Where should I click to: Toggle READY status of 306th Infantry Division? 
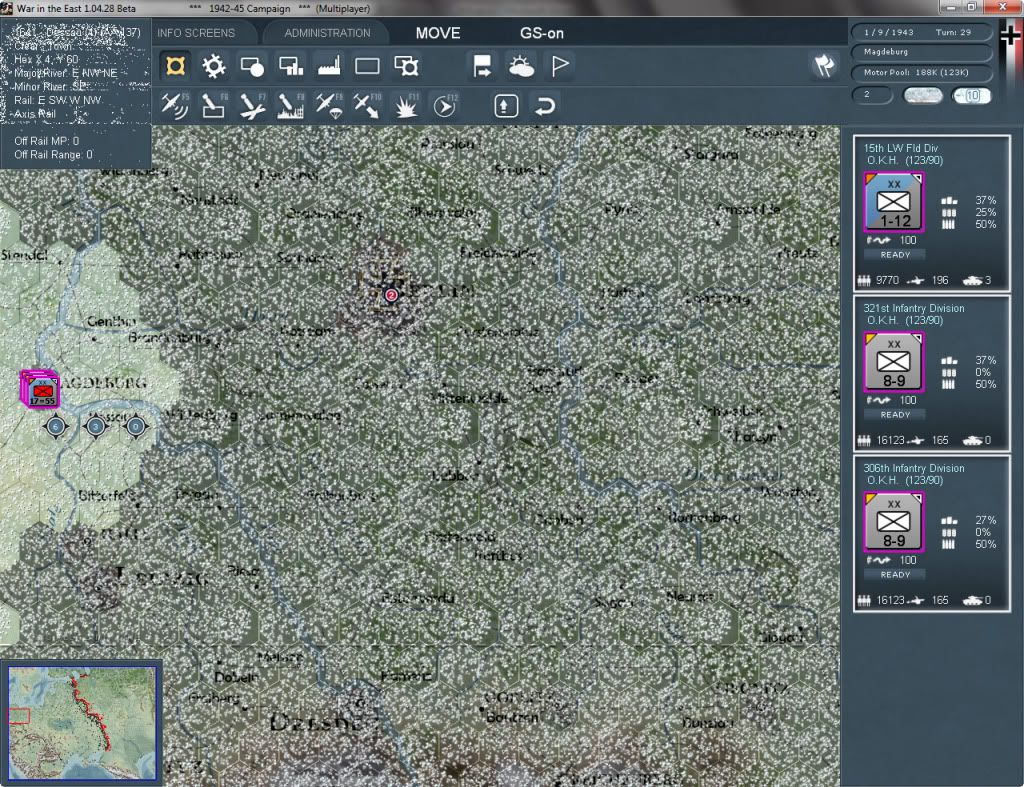[895, 575]
